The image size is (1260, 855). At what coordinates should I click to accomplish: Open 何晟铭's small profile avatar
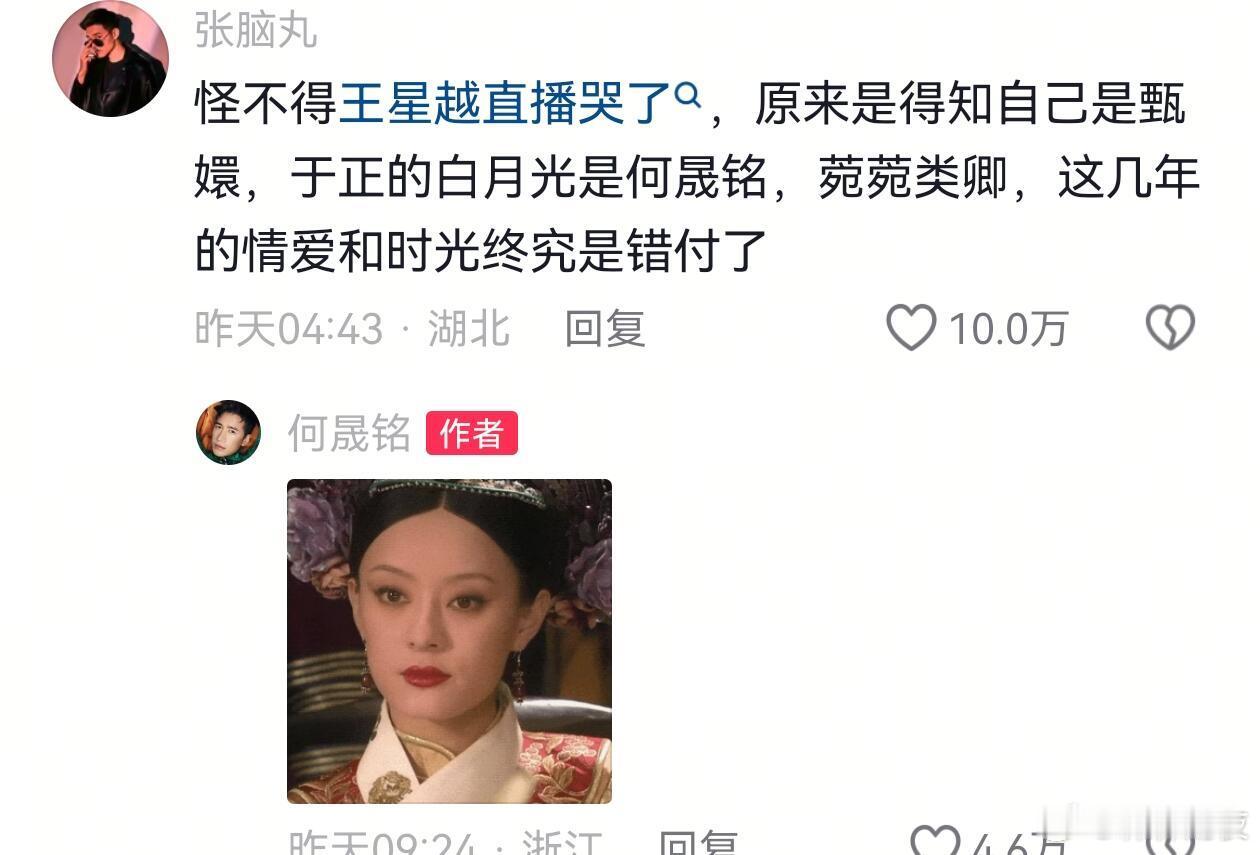click(x=228, y=432)
